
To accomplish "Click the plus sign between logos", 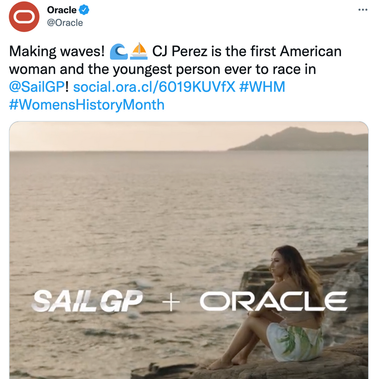I will [x=171, y=302].
